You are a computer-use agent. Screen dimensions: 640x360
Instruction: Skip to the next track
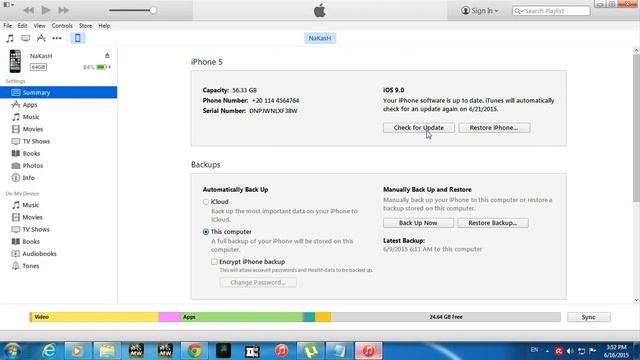coord(63,10)
